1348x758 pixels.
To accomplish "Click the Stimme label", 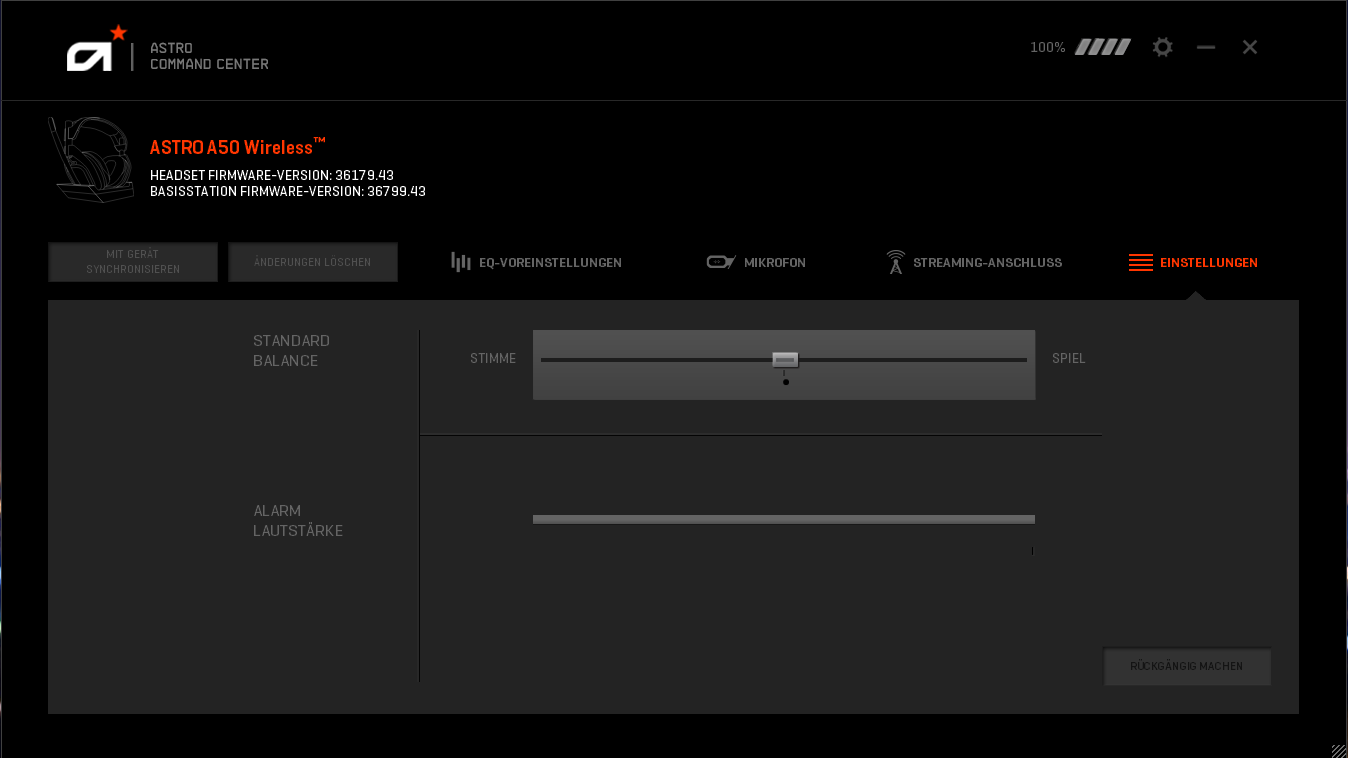I will coord(493,358).
